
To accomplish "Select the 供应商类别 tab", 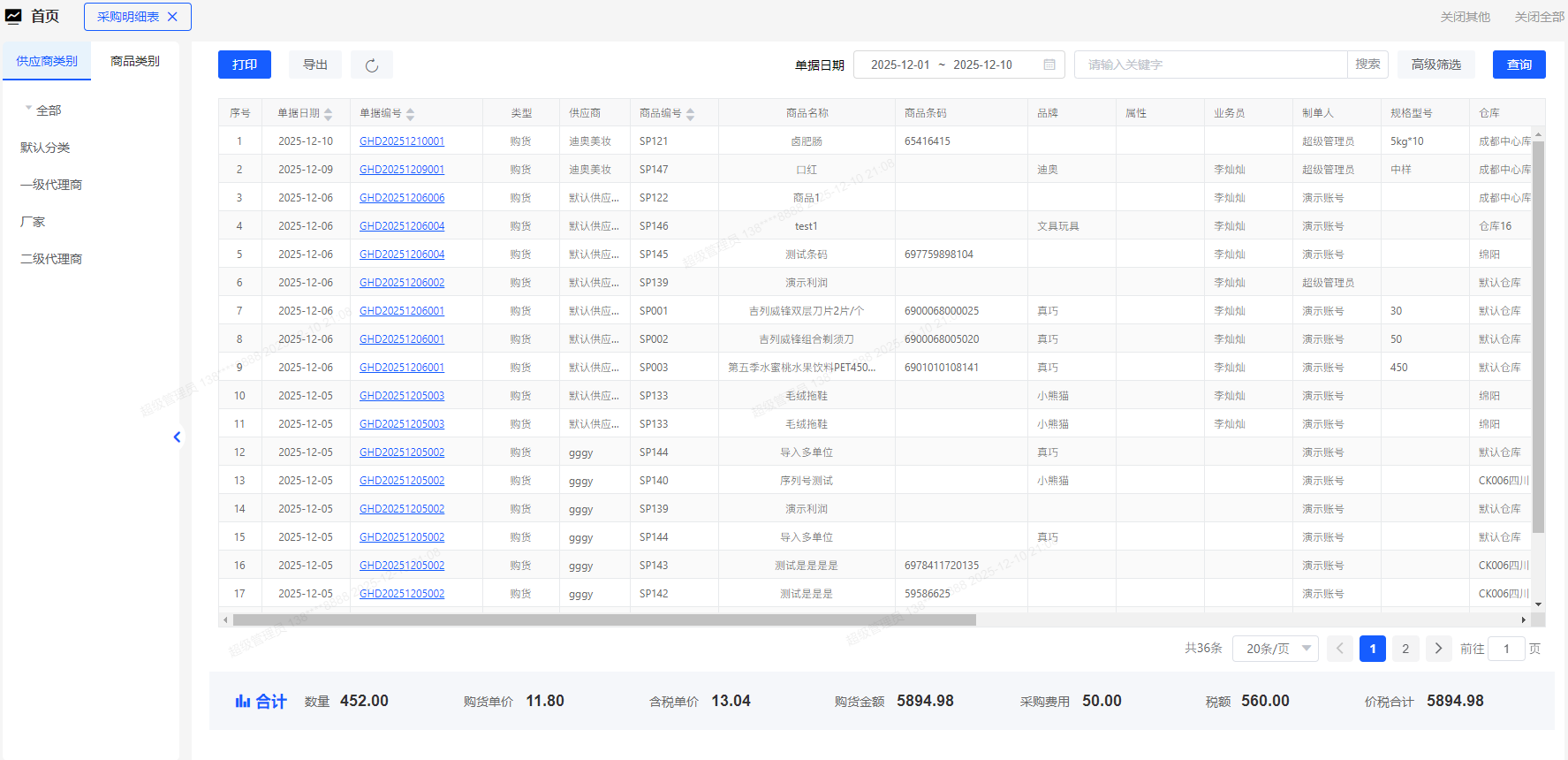I will click(x=47, y=61).
